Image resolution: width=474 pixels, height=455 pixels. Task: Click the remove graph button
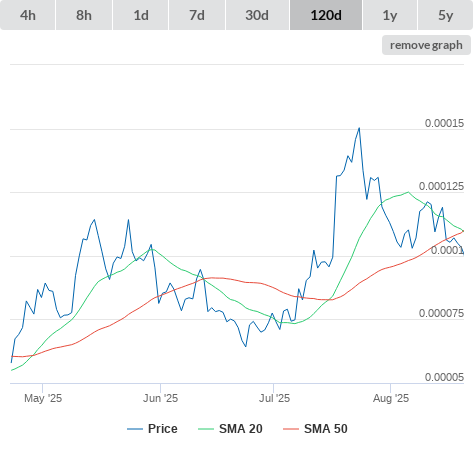tap(426, 45)
